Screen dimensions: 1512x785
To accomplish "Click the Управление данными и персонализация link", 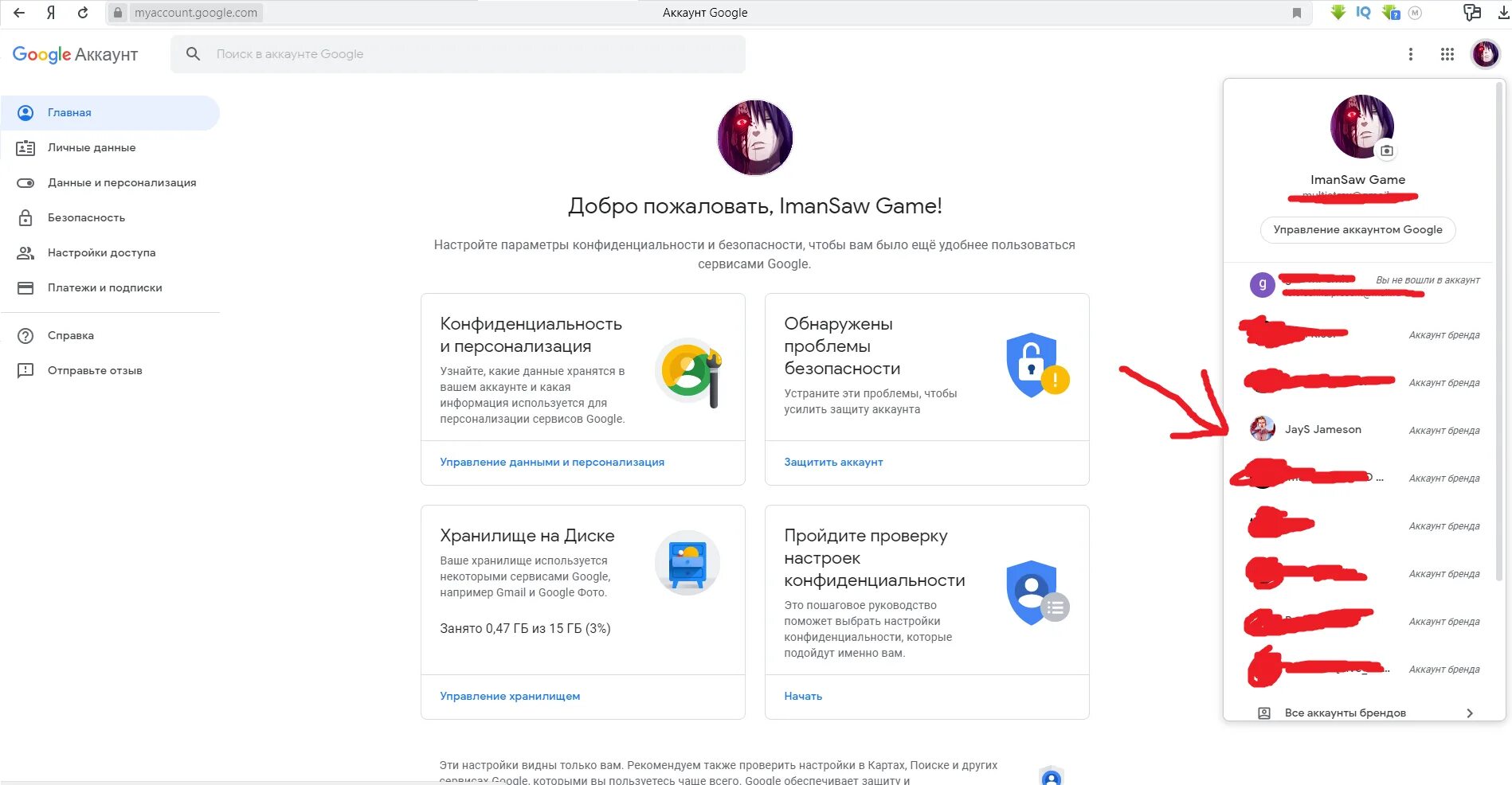I will [552, 463].
